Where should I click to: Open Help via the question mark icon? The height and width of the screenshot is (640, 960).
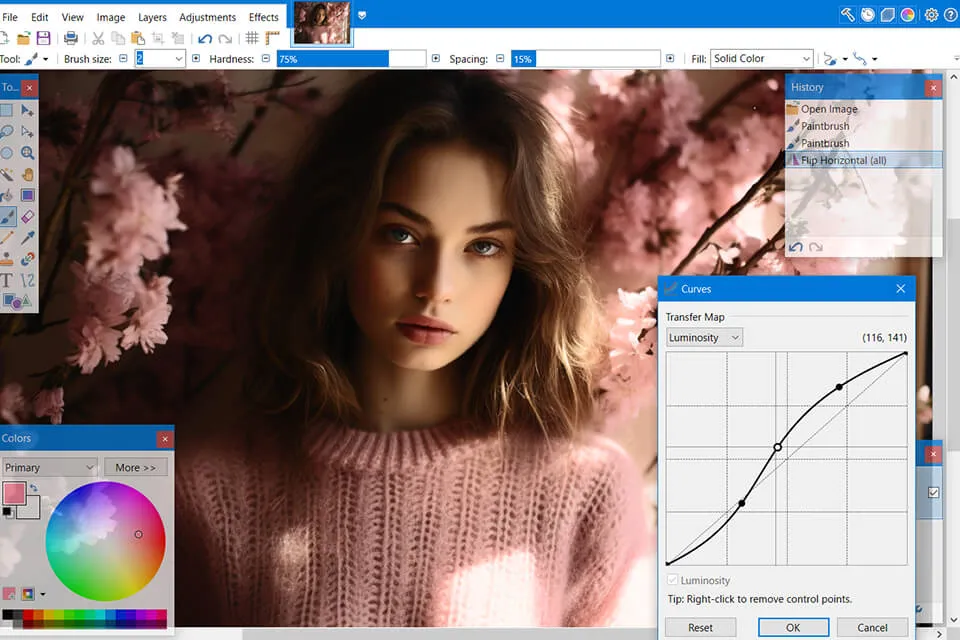pos(951,15)
